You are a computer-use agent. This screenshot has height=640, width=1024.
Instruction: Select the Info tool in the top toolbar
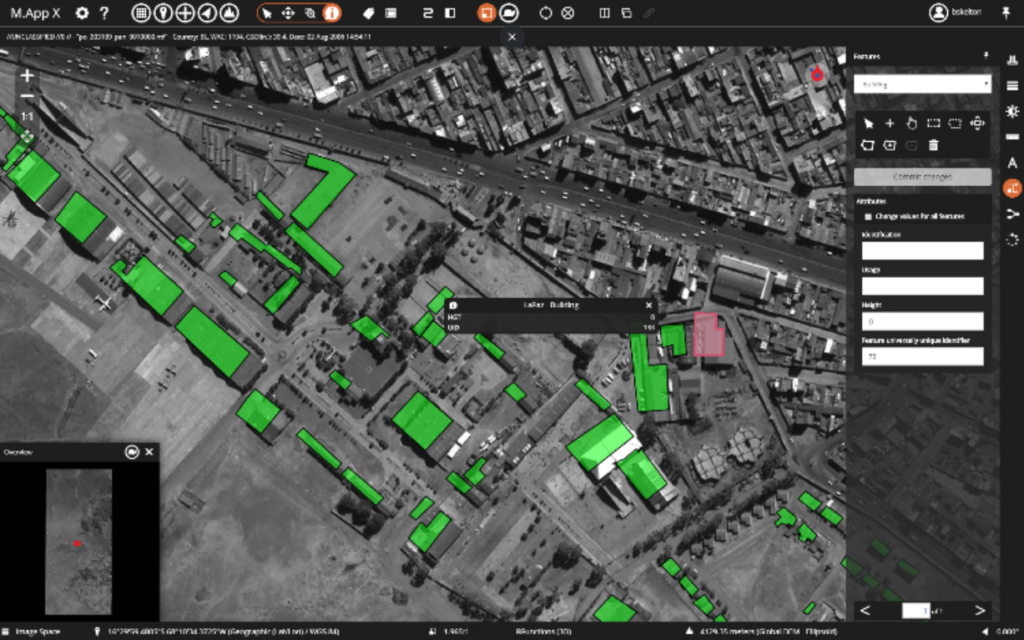coord(331,12)
